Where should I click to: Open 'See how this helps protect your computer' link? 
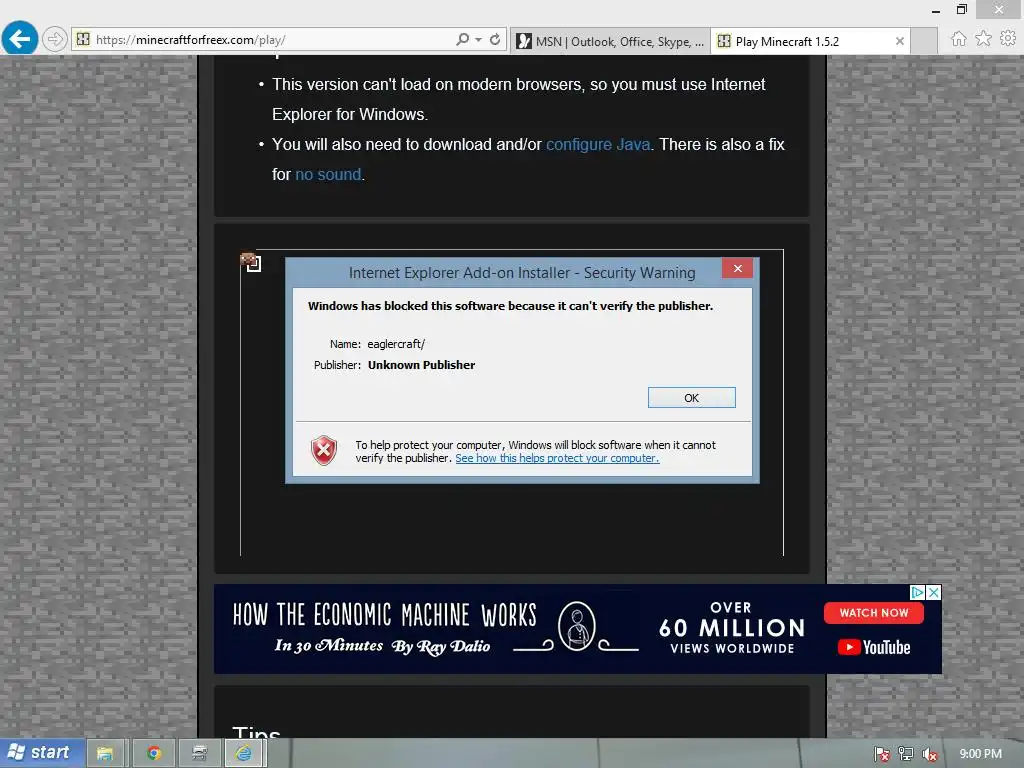(x=557, y=458)
